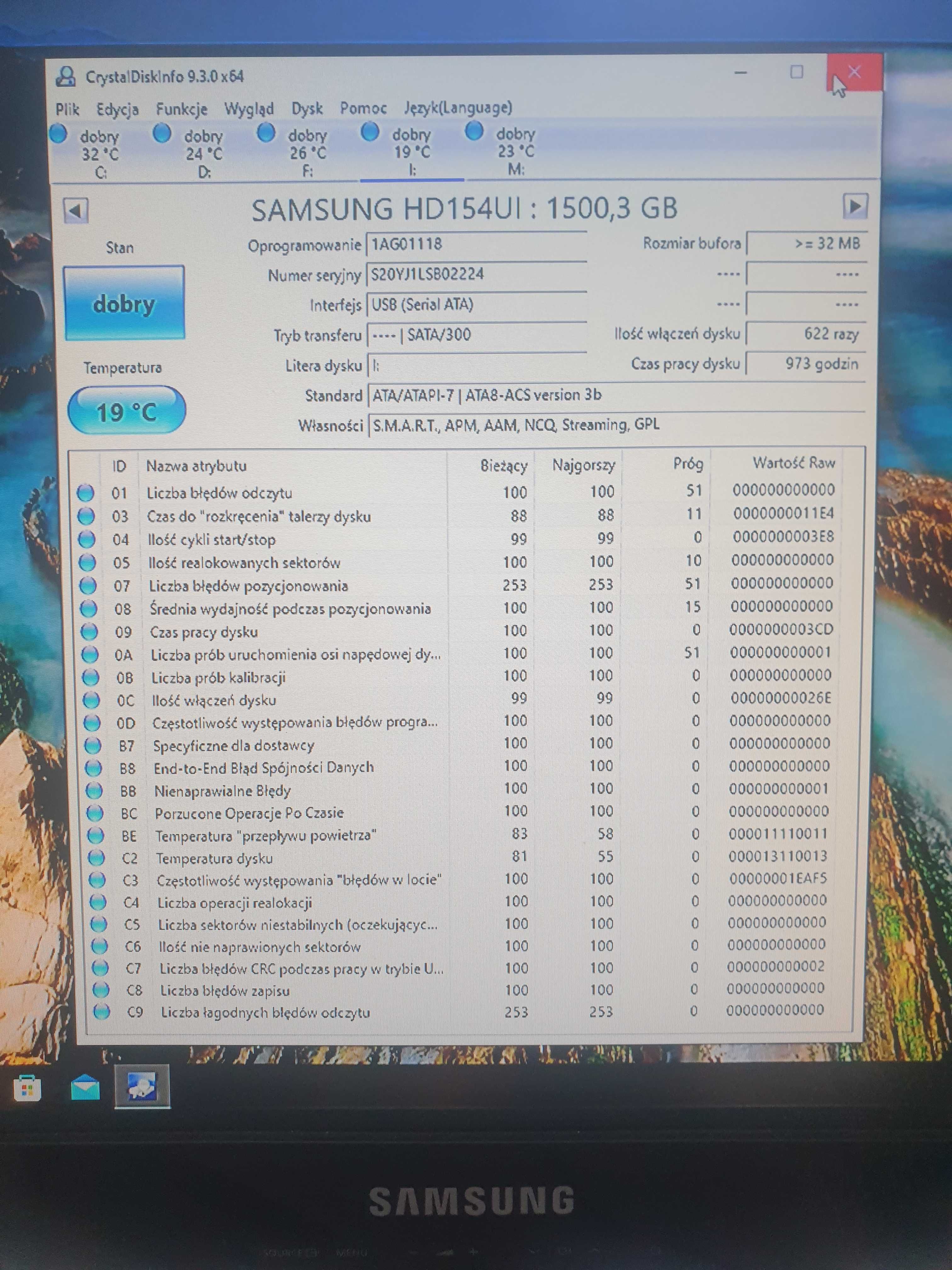Click the transfer mode field SATA/300
Screen dimensions: 952x1270
pos(476,334)
